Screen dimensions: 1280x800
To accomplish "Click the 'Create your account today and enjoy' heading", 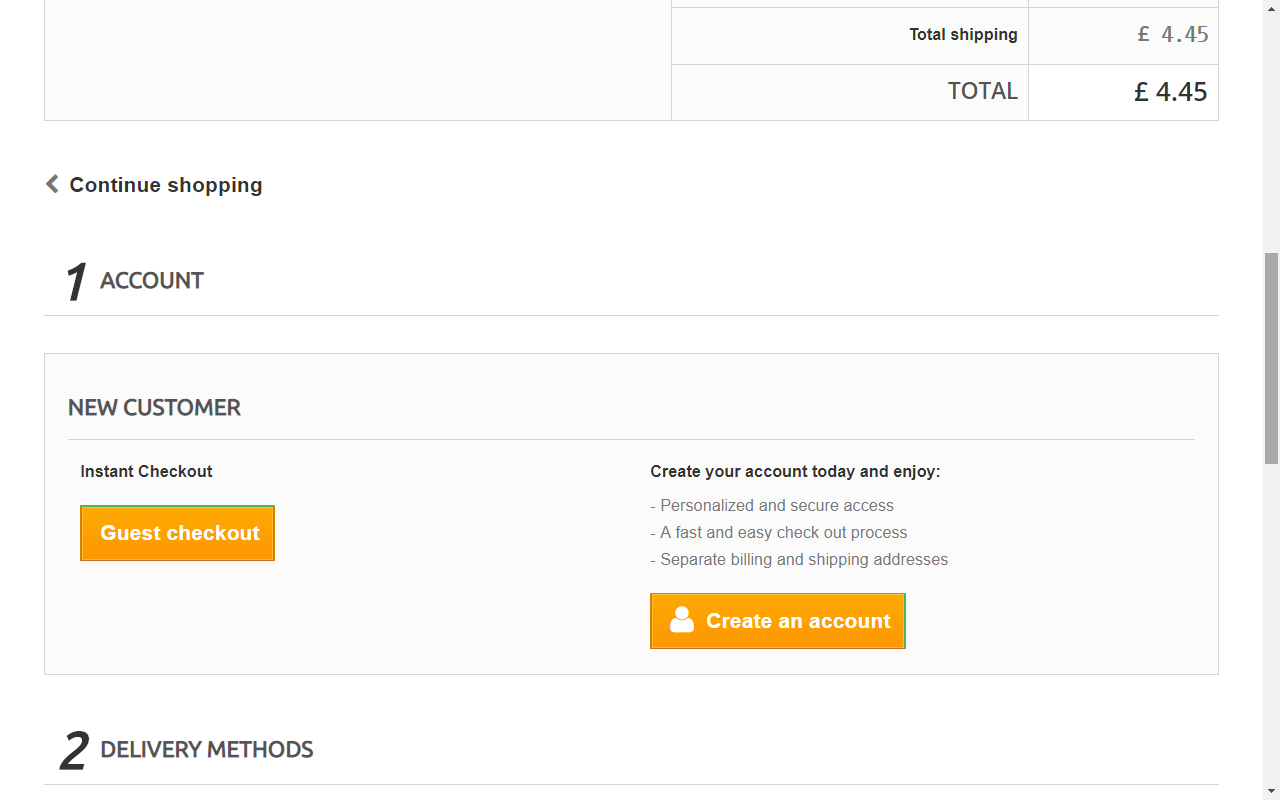I will (795, 471).
